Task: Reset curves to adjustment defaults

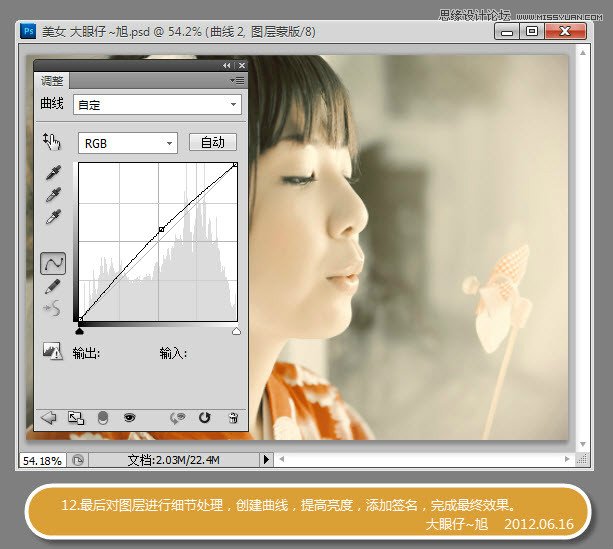Action: (204, 418)
